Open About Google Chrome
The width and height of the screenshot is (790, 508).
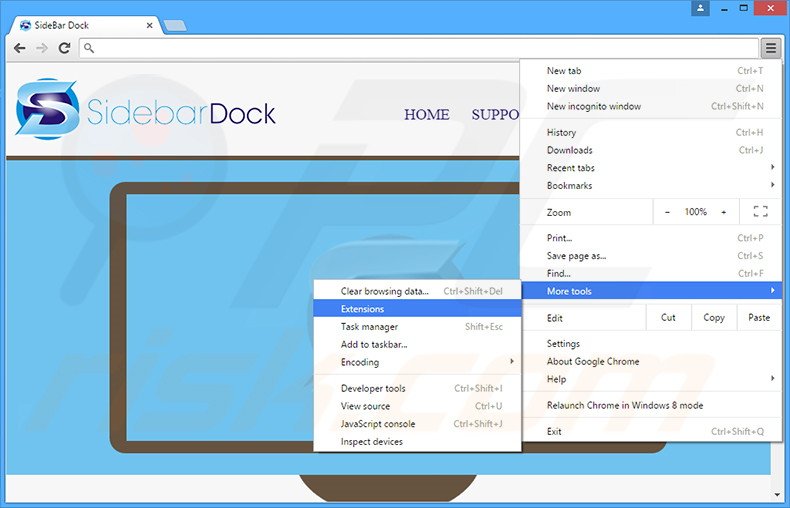click(x=651, y=361)
